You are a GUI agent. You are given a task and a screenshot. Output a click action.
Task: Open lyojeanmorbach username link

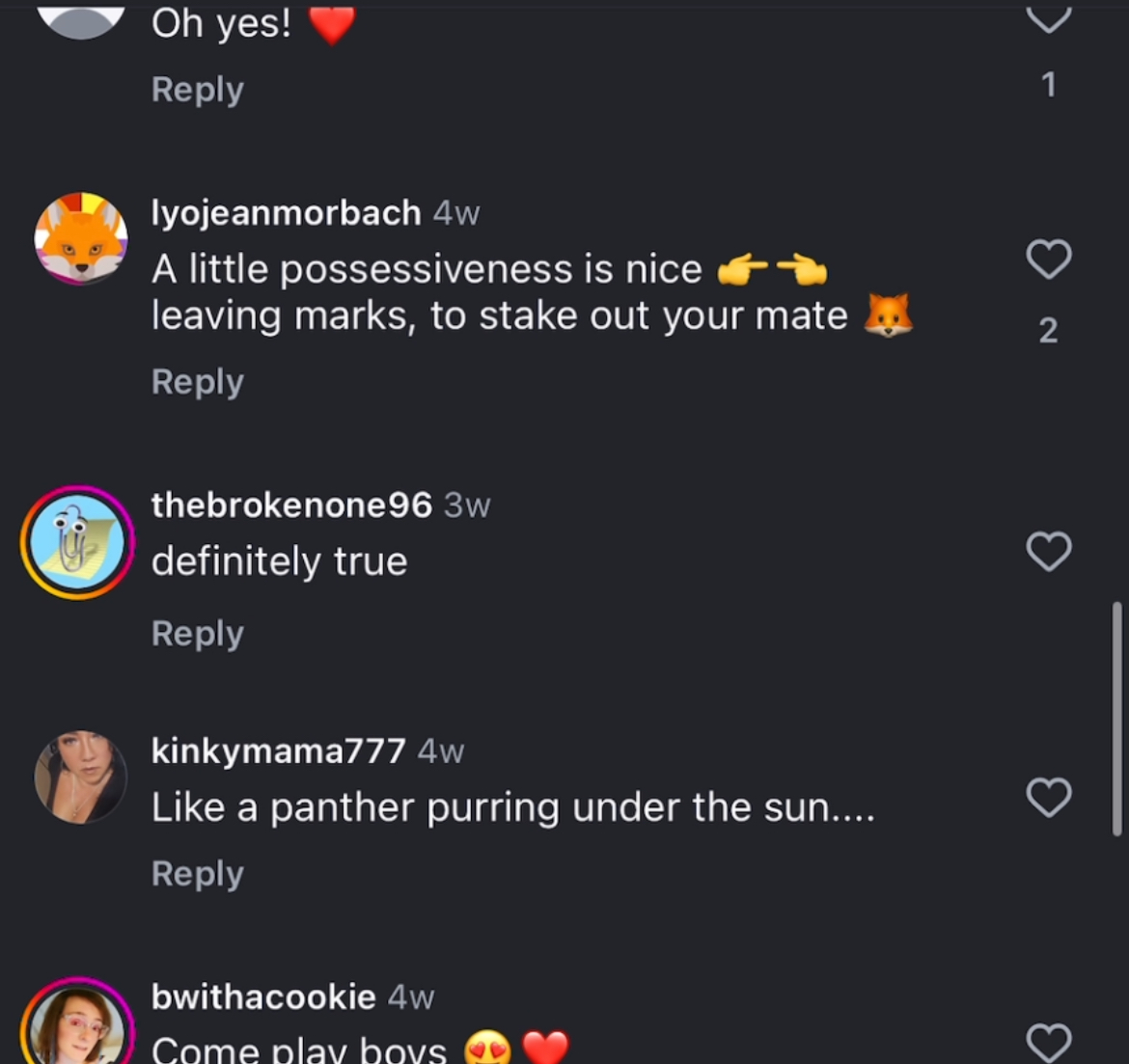coord(286,213)
